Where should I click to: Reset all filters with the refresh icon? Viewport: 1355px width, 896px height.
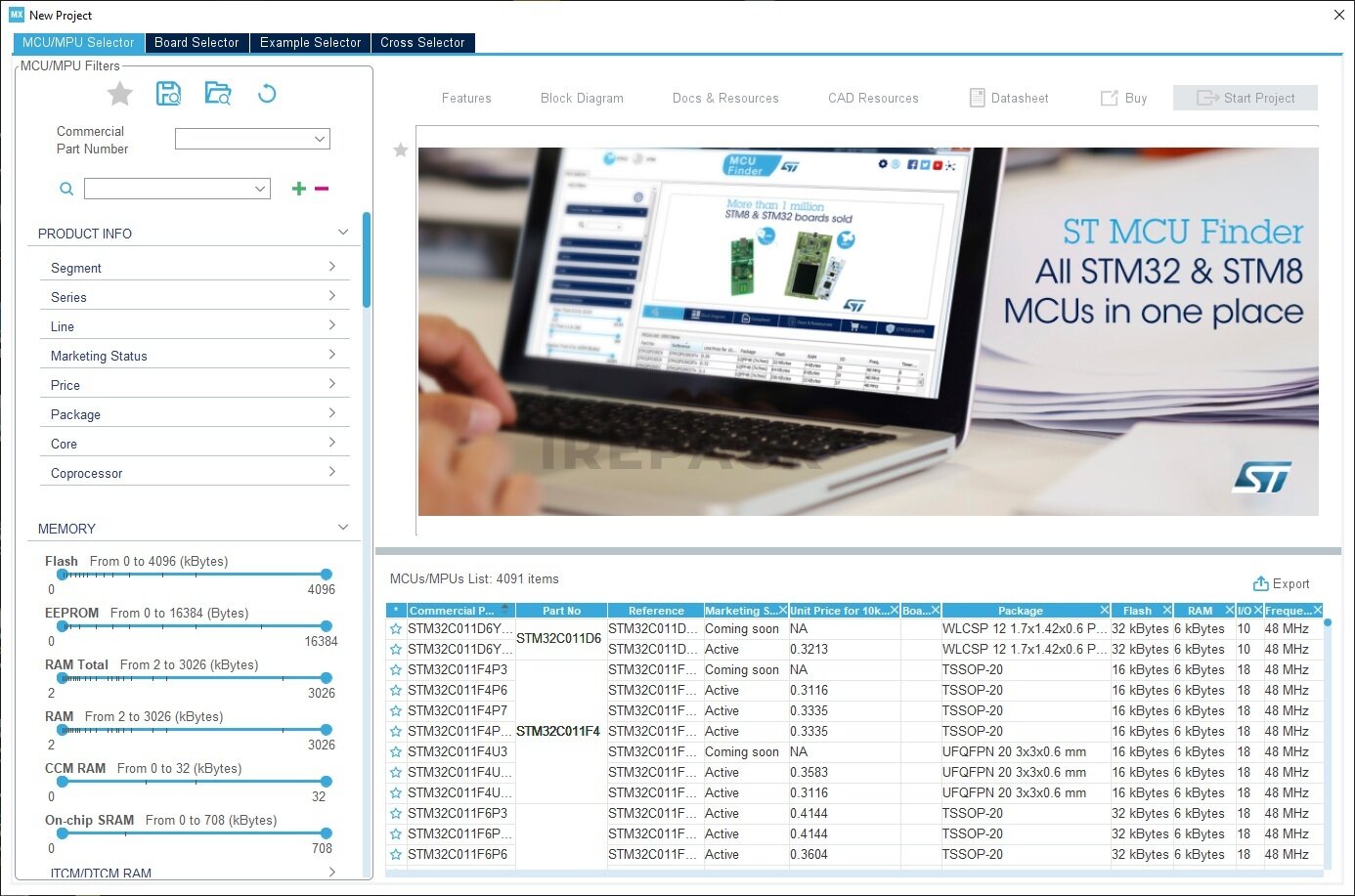click(x=266, y=94)
